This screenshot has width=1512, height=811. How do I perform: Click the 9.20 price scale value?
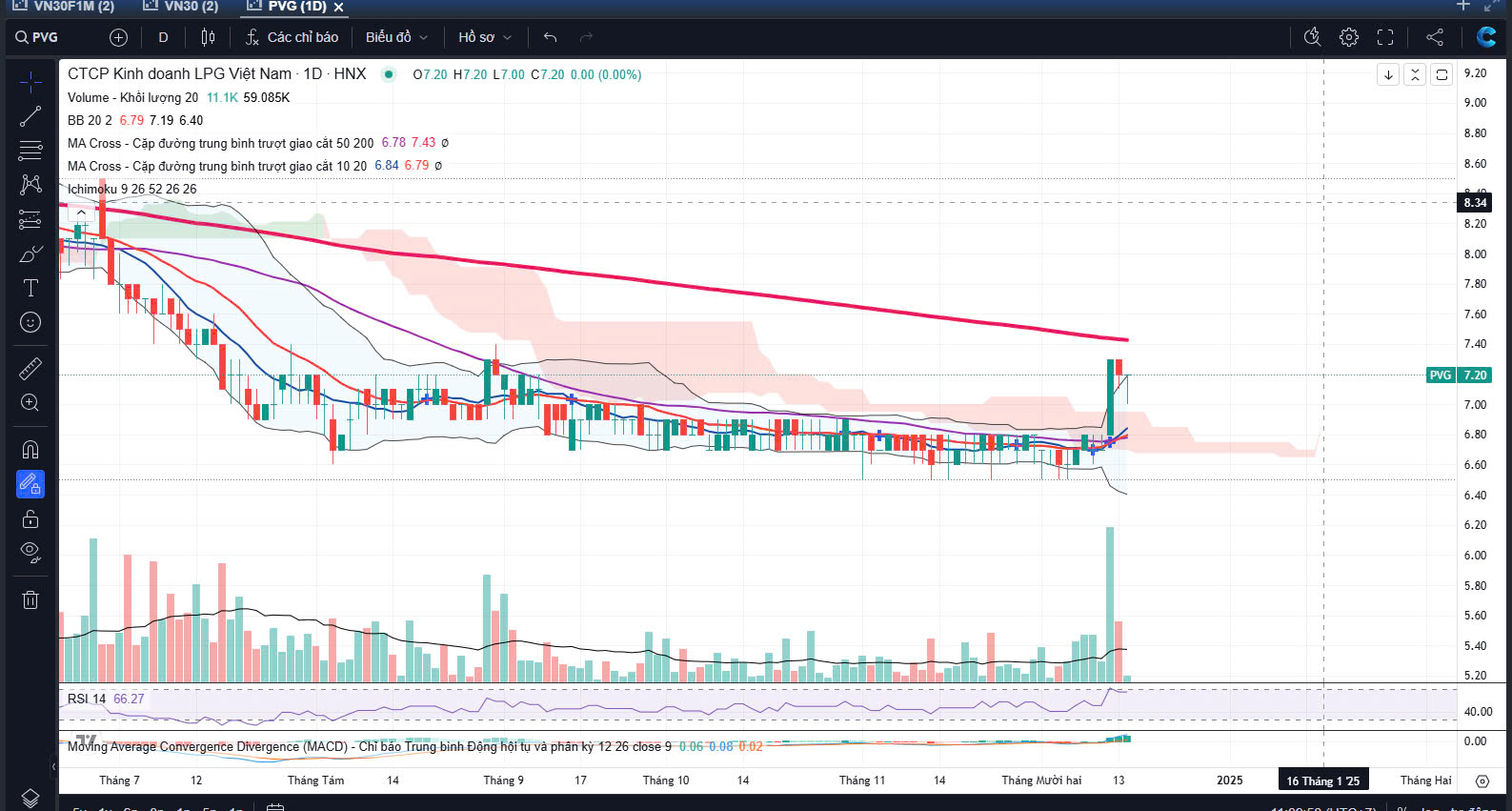click(x=1475, y=73)
